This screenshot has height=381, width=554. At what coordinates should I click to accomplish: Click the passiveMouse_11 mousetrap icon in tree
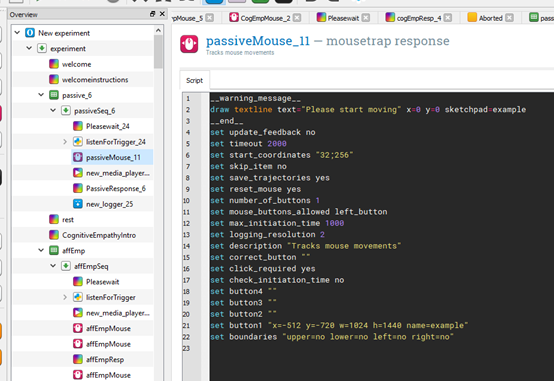(78, 157)
